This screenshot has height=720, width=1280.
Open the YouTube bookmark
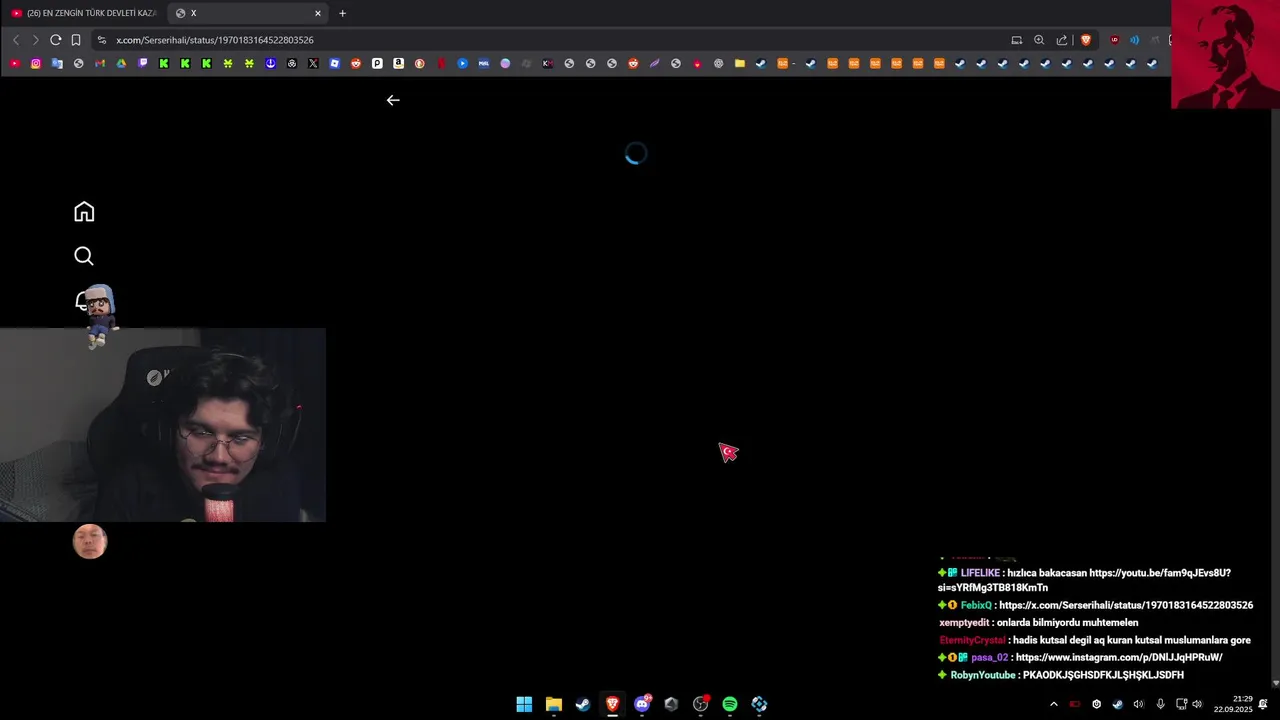(14, 63)
